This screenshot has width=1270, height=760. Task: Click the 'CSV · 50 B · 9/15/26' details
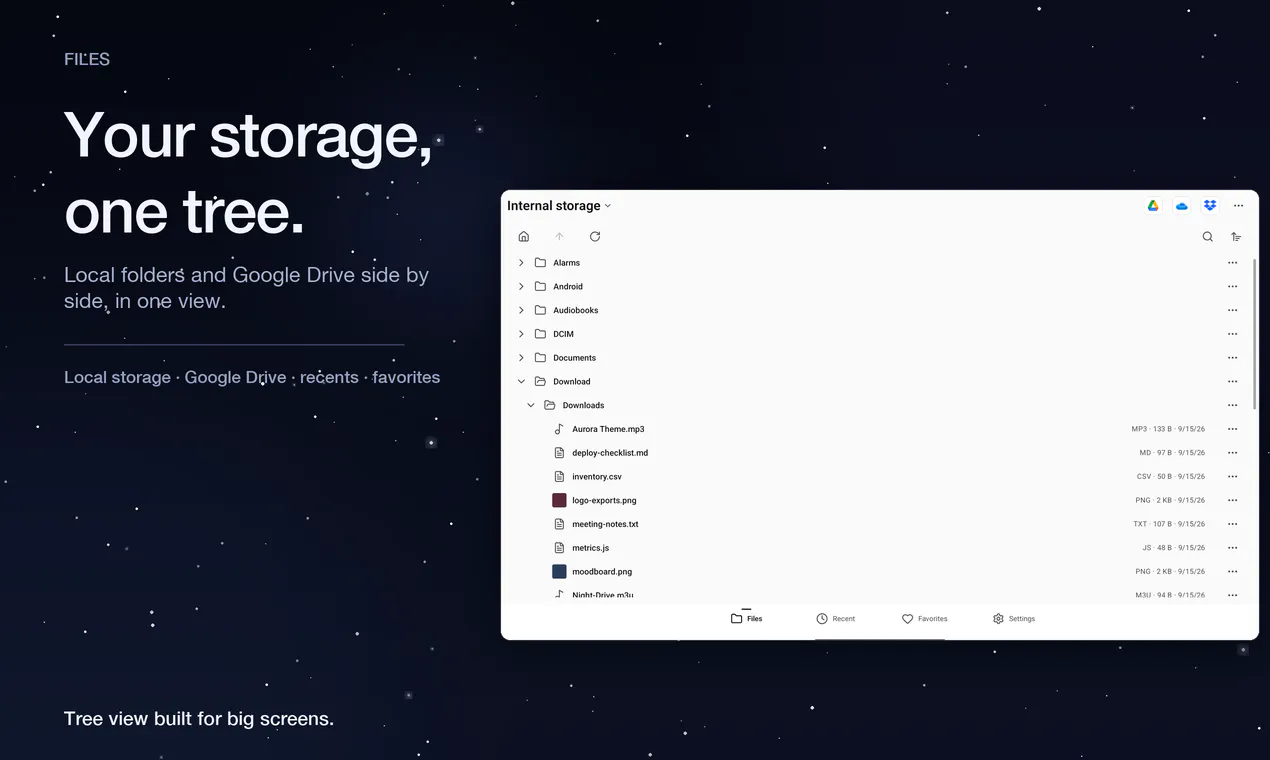point(1170,477)
